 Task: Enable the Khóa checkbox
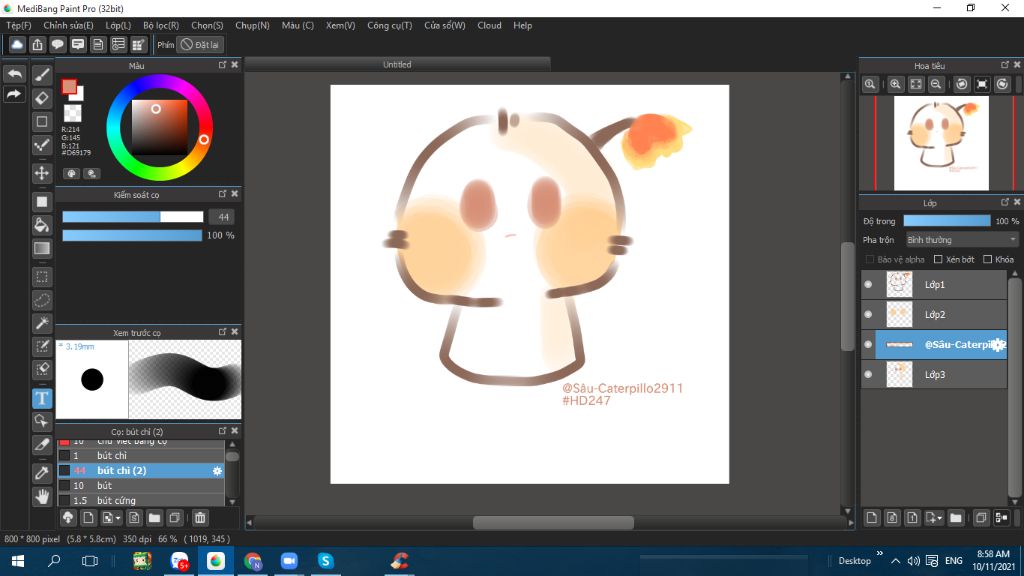click(987, 259)
